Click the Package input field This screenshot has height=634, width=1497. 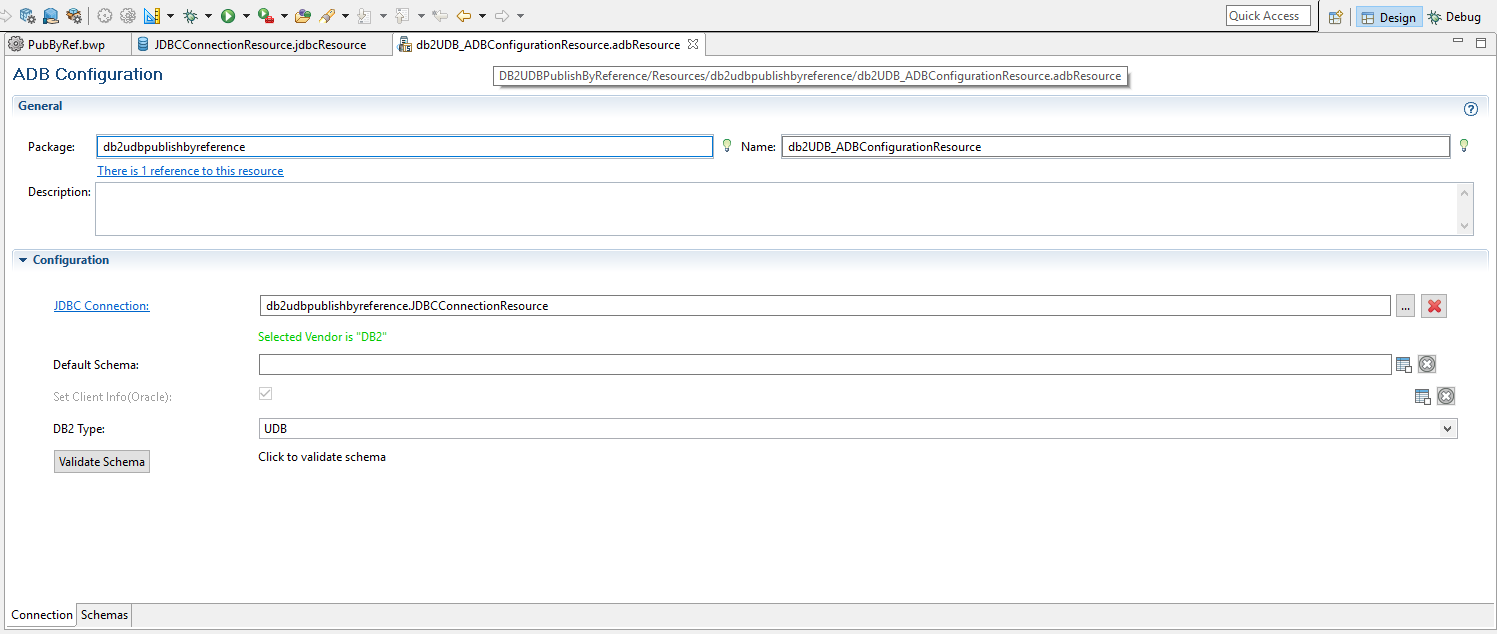(405, 146)
